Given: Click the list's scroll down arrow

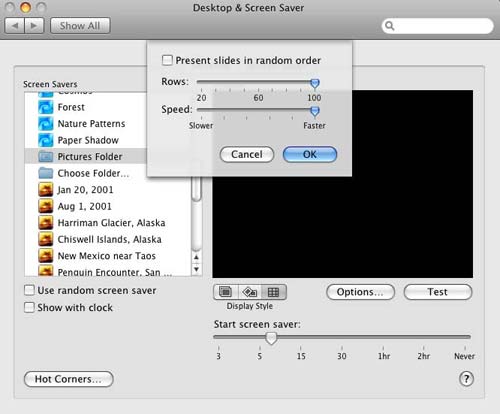Looking at the screenshot, I should point(196,269).
